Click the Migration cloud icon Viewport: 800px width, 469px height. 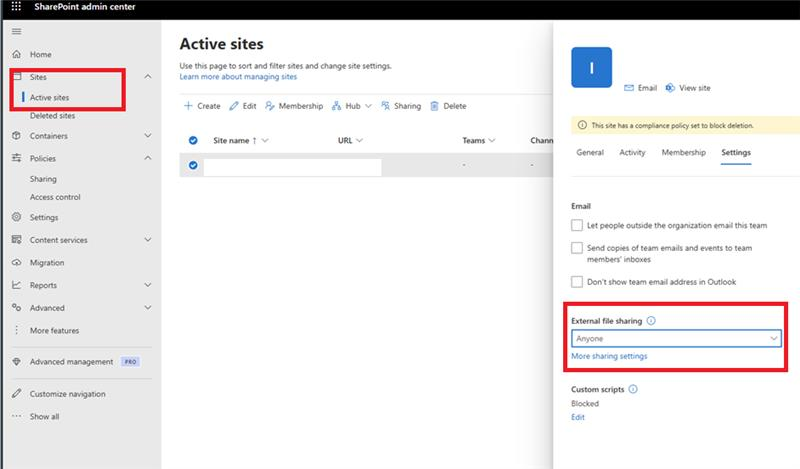[16, 262]
